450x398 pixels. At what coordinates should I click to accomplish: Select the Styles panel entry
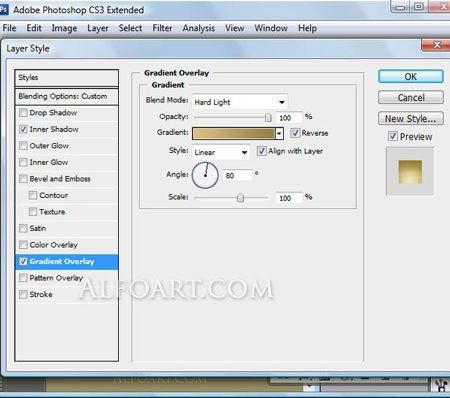[x=67, y=78]
